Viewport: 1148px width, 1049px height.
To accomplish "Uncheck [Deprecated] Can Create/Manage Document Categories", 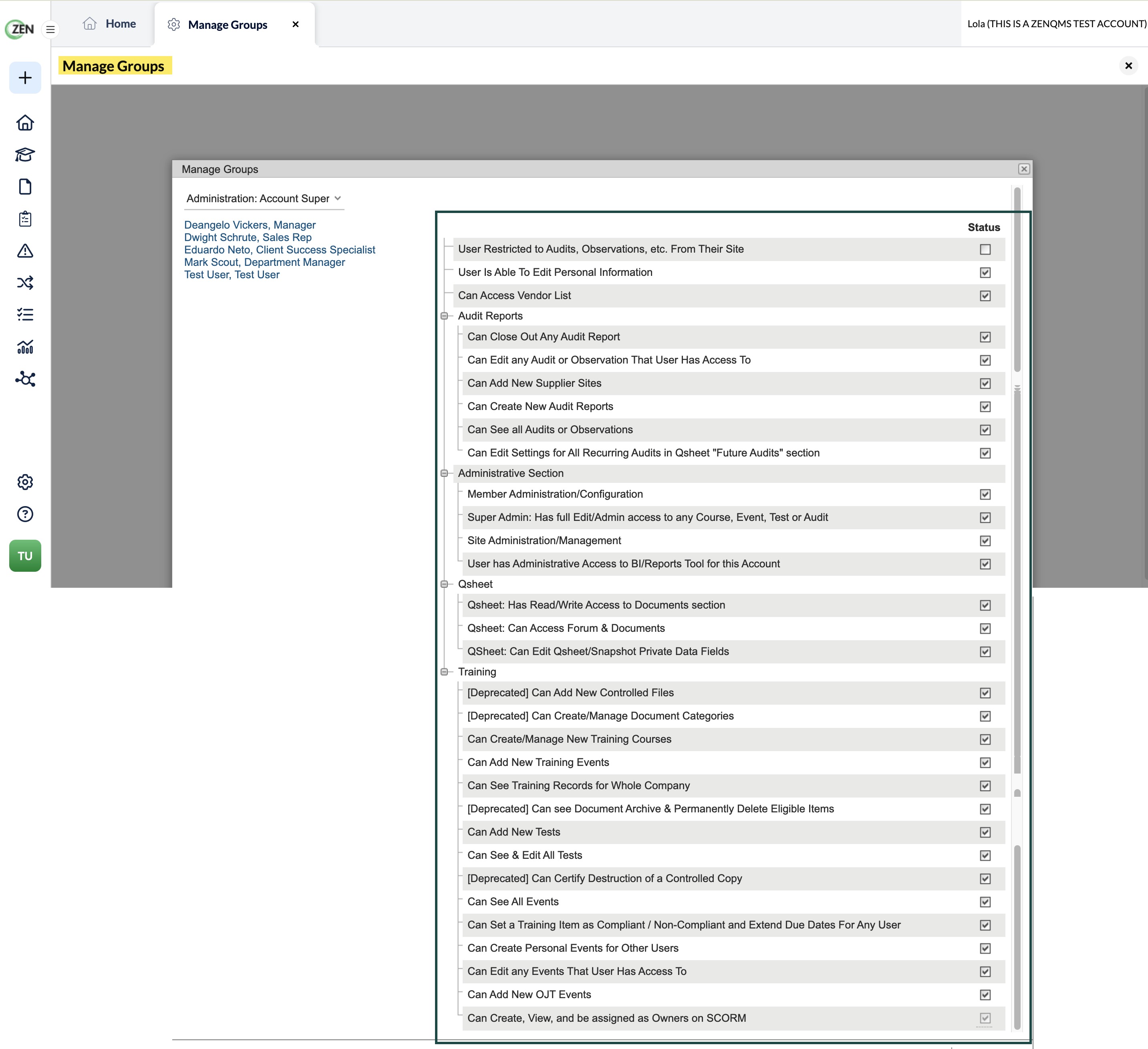I will coord(985,716).
